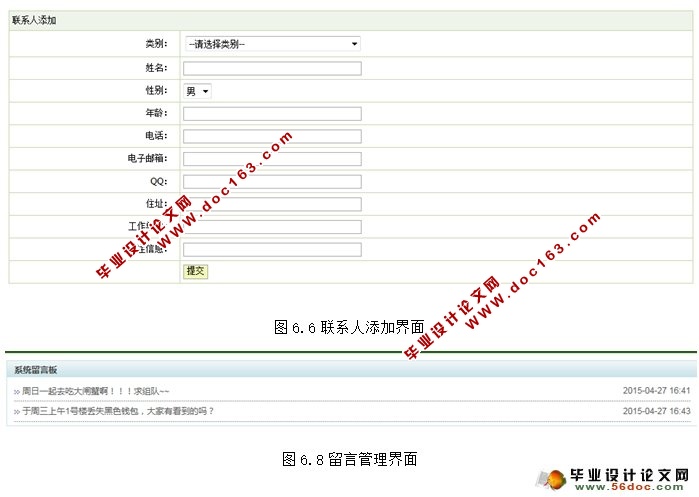Select the 电子邮箱 email input field
This screenshot has width=699, height=497.
coord(272,159)
